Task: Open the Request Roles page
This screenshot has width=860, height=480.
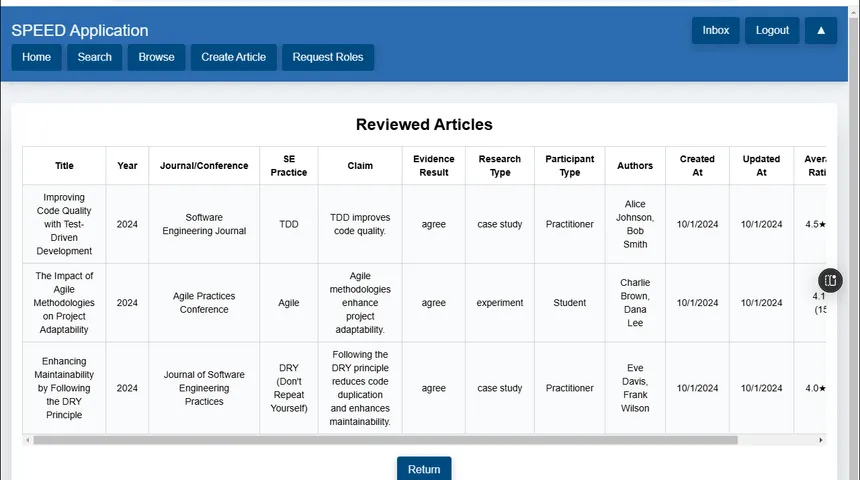Action: tap(327, 57)
